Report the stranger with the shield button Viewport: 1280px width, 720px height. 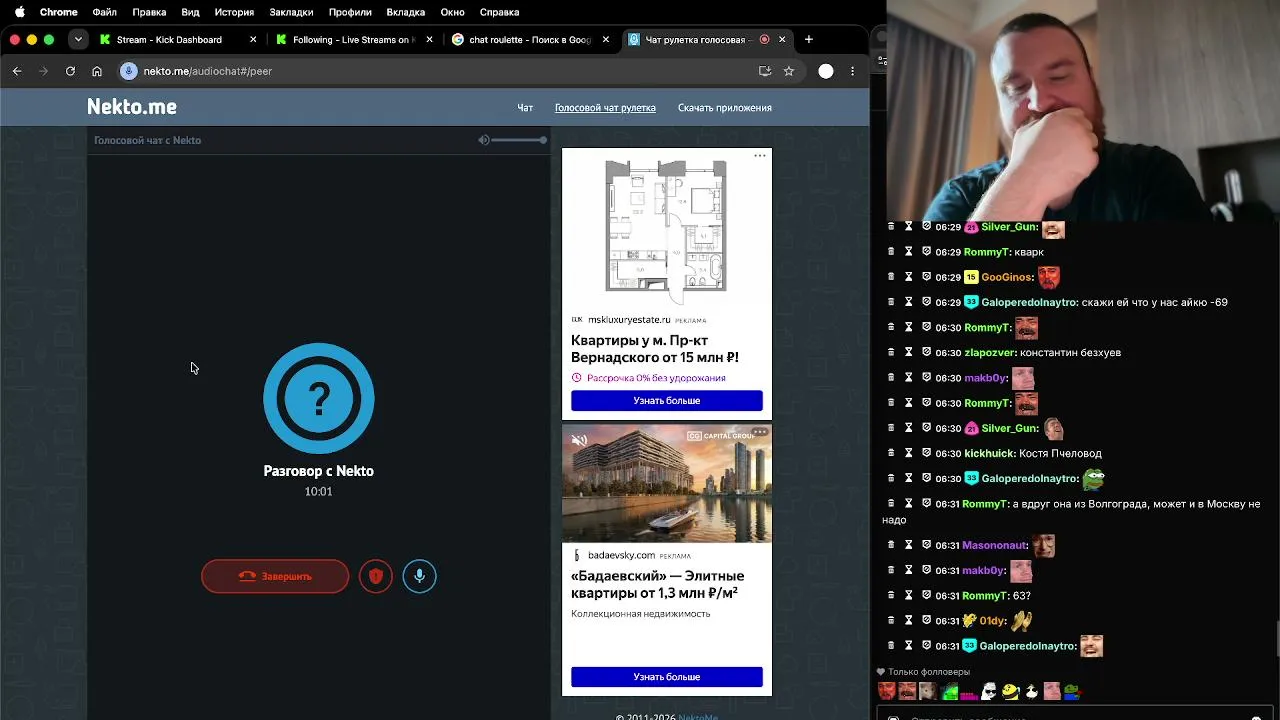376,576
